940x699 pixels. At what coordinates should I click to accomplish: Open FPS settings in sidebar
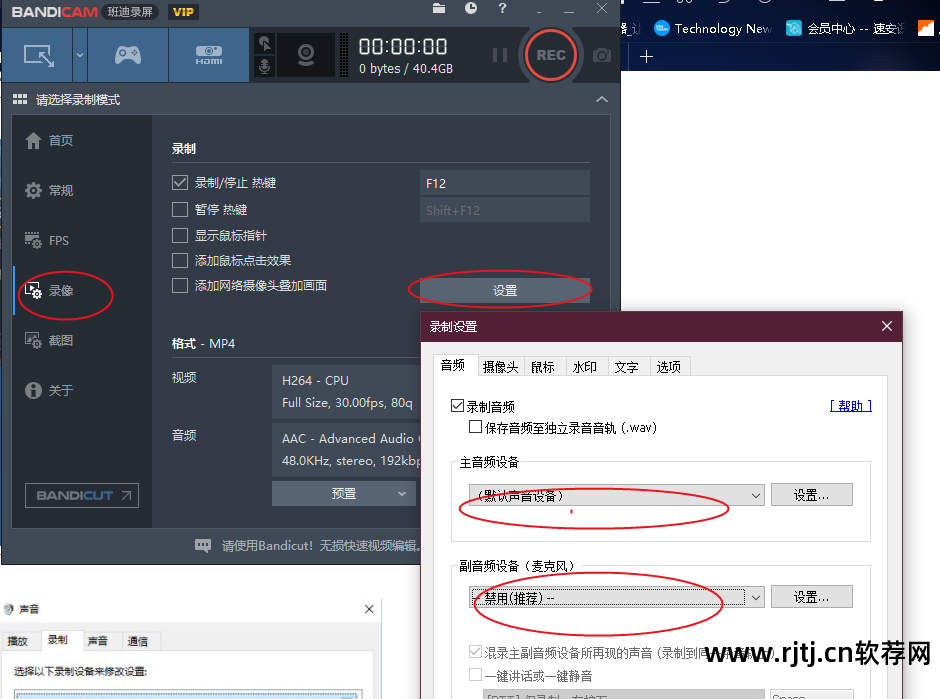[47, 240]
